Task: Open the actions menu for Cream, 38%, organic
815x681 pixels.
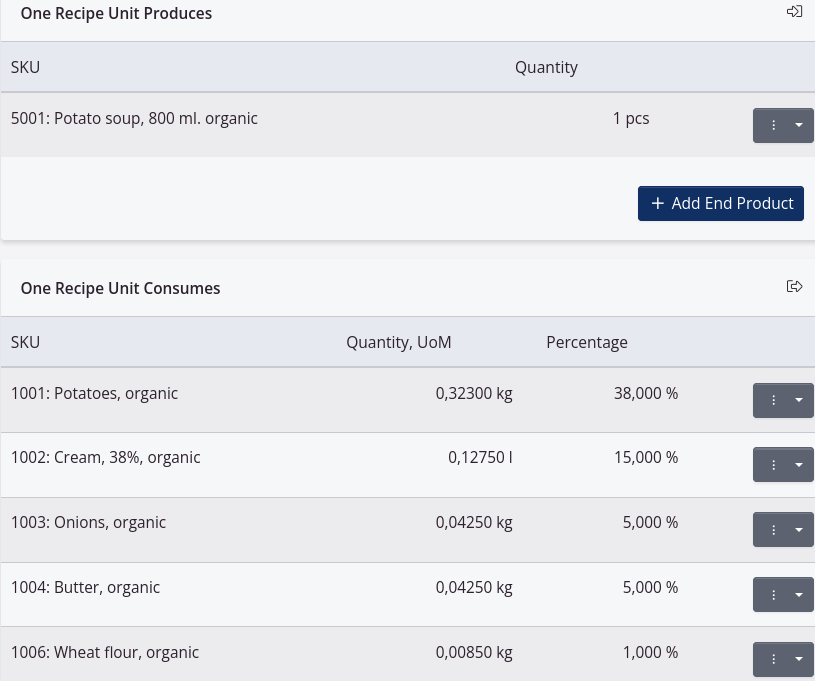Action: click(773, 464)
